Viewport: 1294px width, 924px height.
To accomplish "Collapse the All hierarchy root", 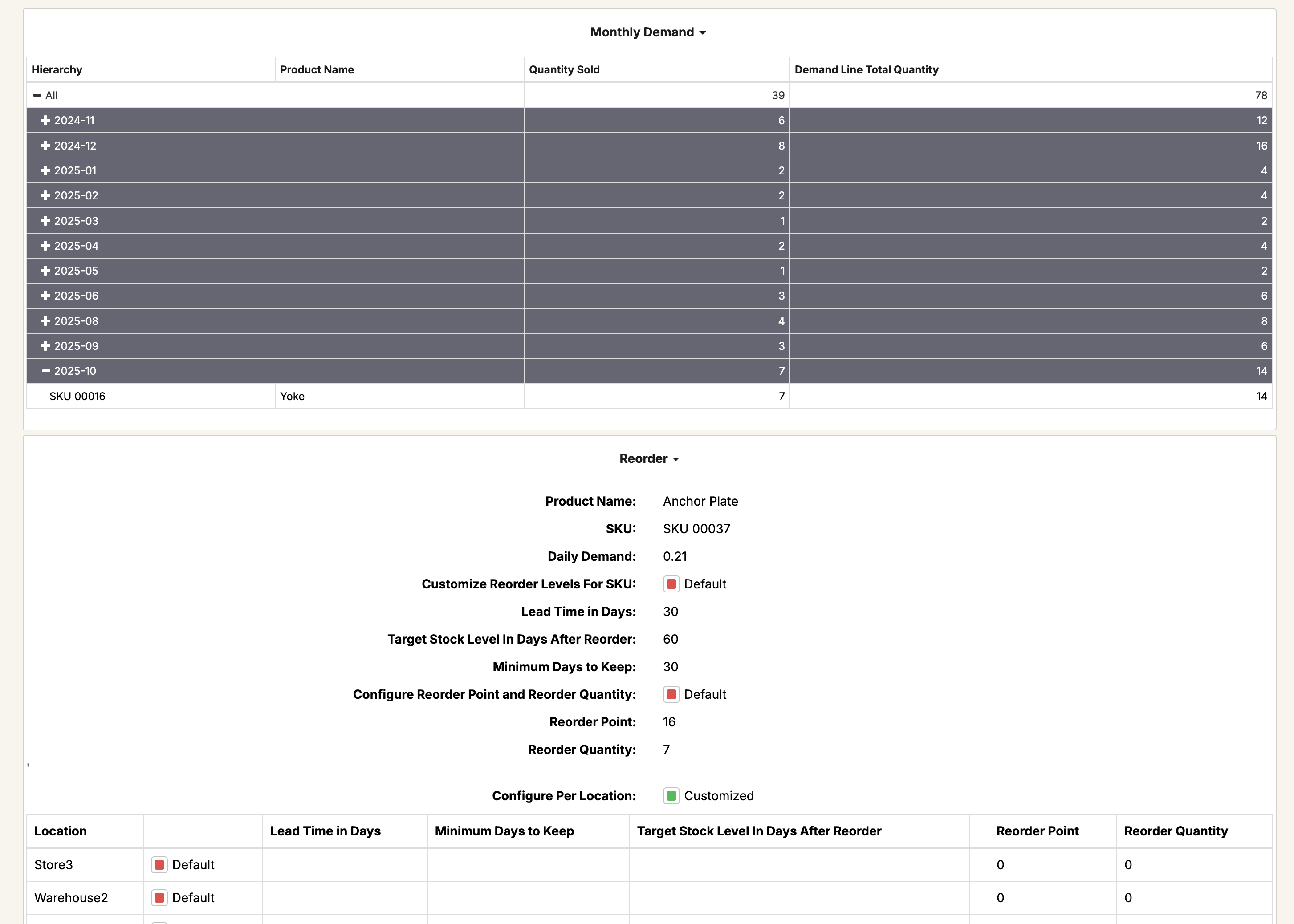I will [37, 96].
